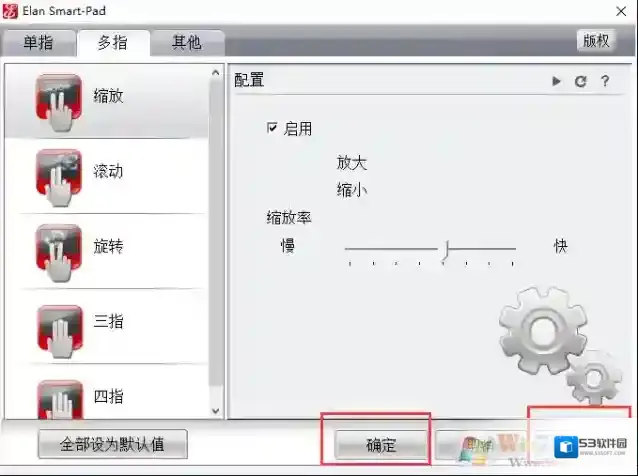
Task: Click the reset refresh icon in 配置 header
Action: coord(581,81)
